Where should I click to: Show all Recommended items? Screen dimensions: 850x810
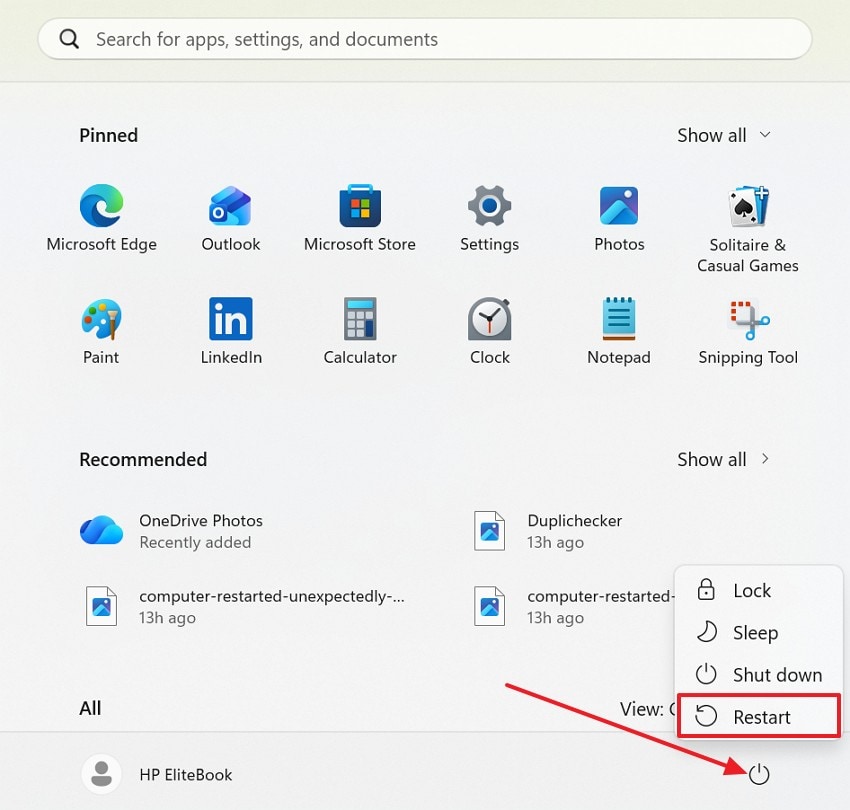coord(724,459)
